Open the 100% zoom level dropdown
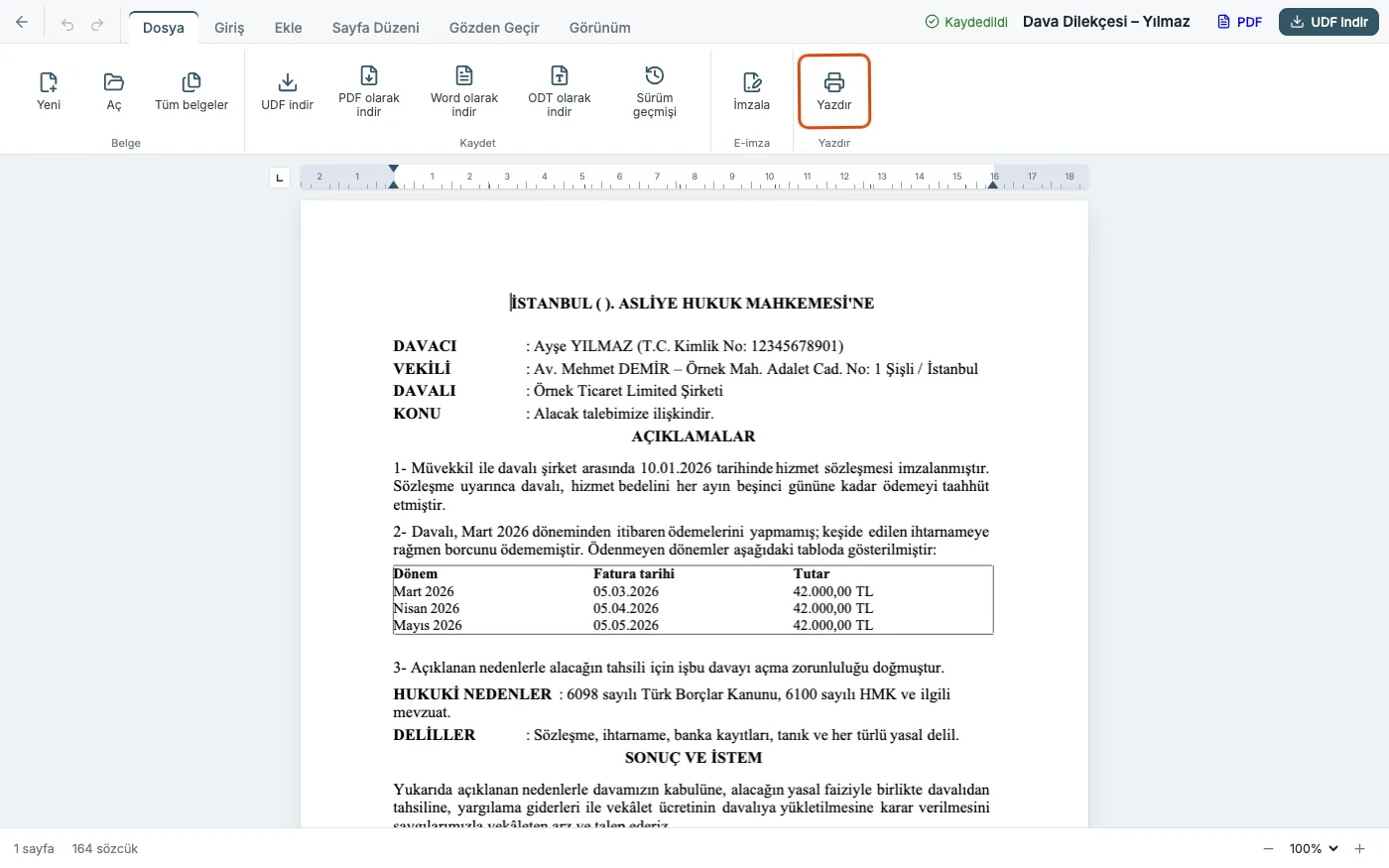Viewport: 1389px width, 868px height. click(1314, 849)
